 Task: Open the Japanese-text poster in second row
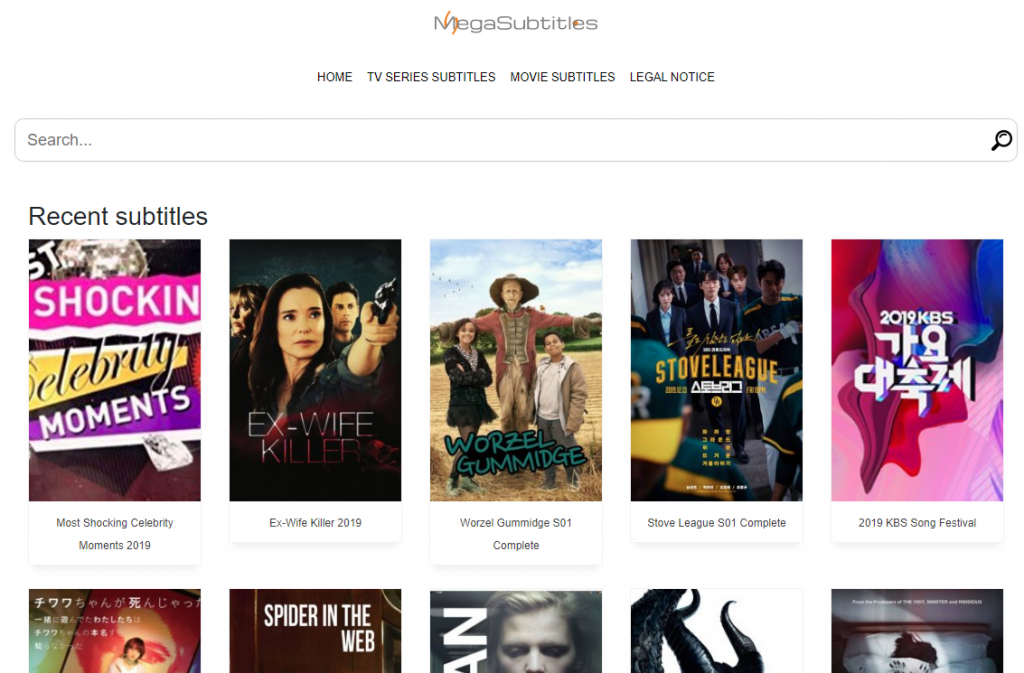point(115,631)
